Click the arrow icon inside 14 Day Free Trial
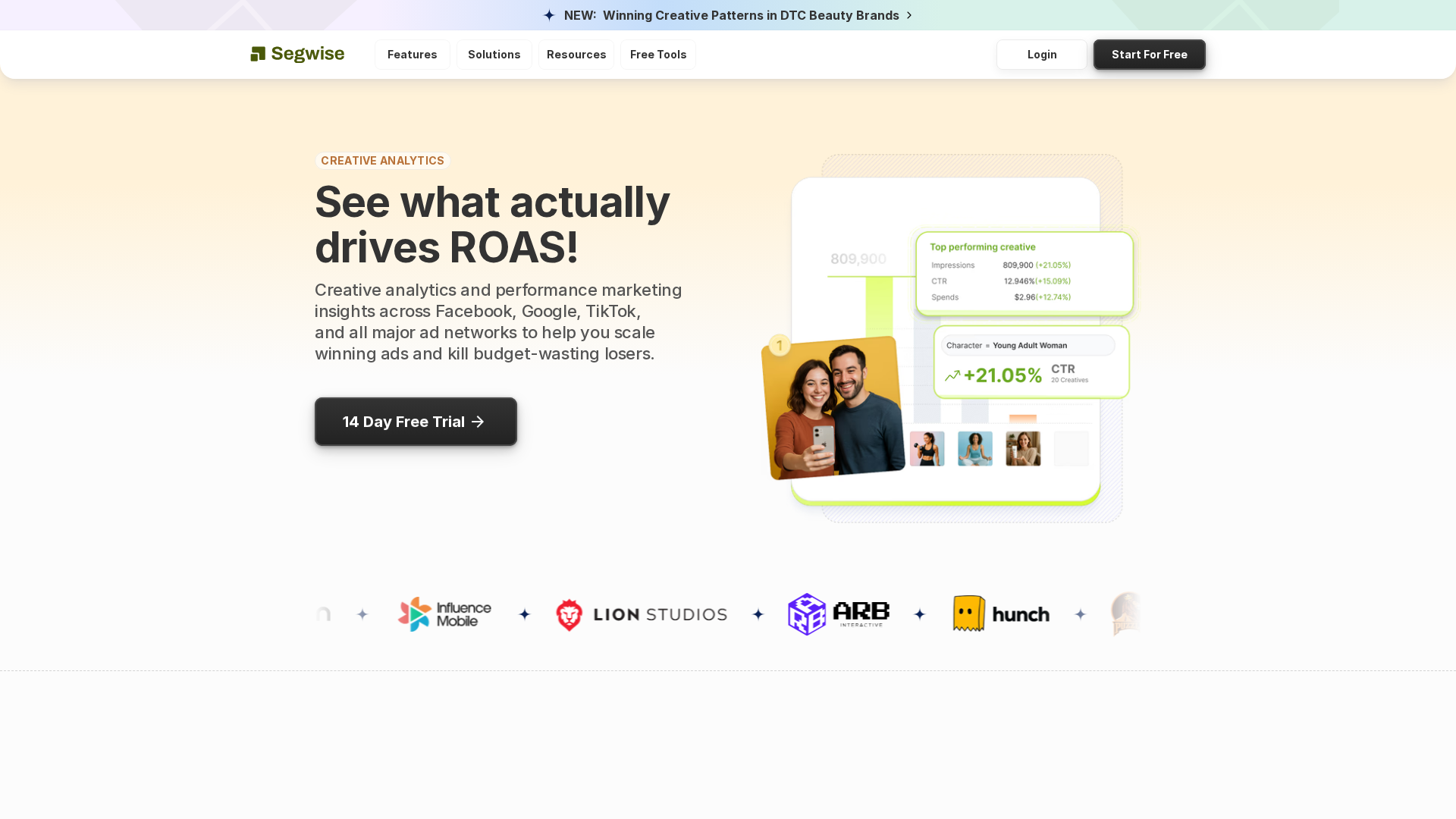1456x819 pixels. coord(478,422)
